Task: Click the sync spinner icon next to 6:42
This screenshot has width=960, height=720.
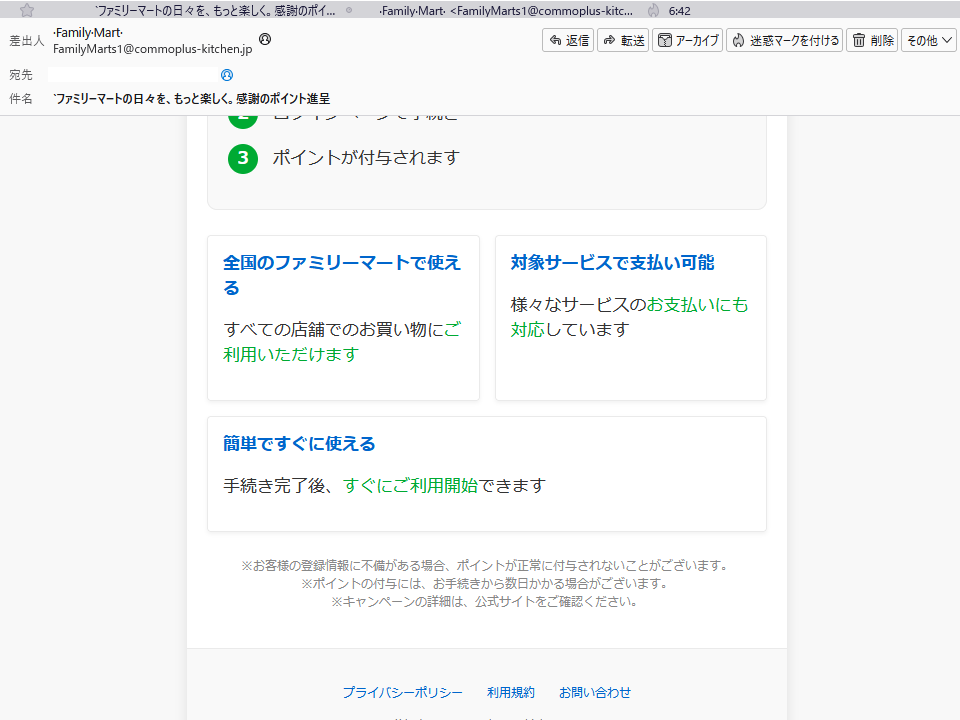Action: (x=655, y=11)
